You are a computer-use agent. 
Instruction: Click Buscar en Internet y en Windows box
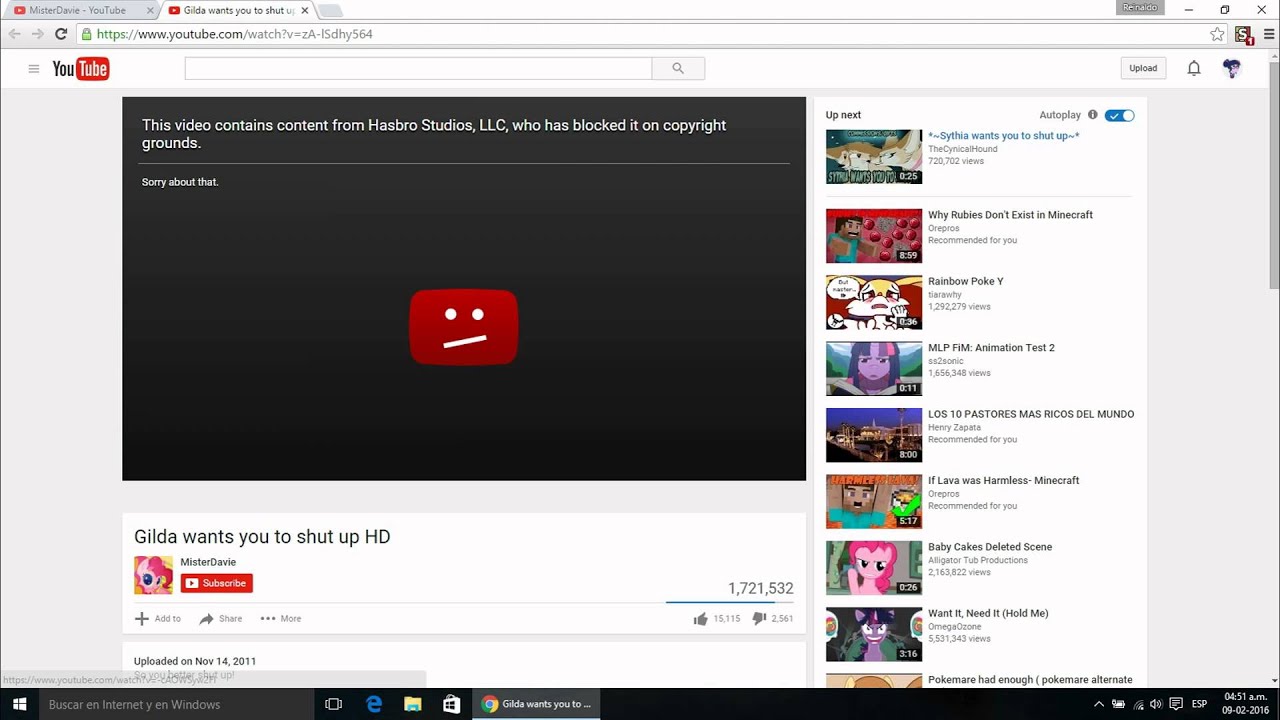177,704
